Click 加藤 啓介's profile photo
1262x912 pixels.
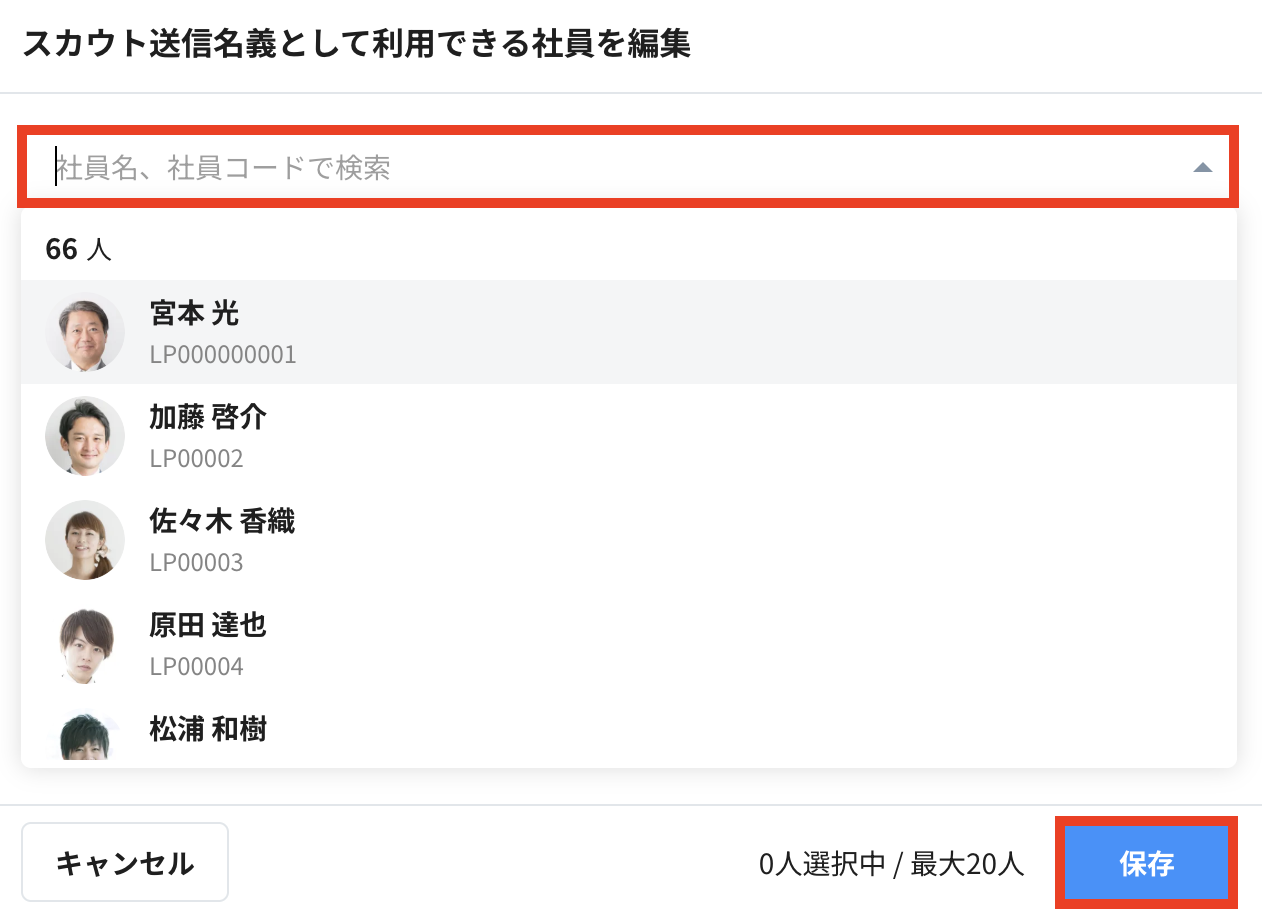tap(85, 436)
